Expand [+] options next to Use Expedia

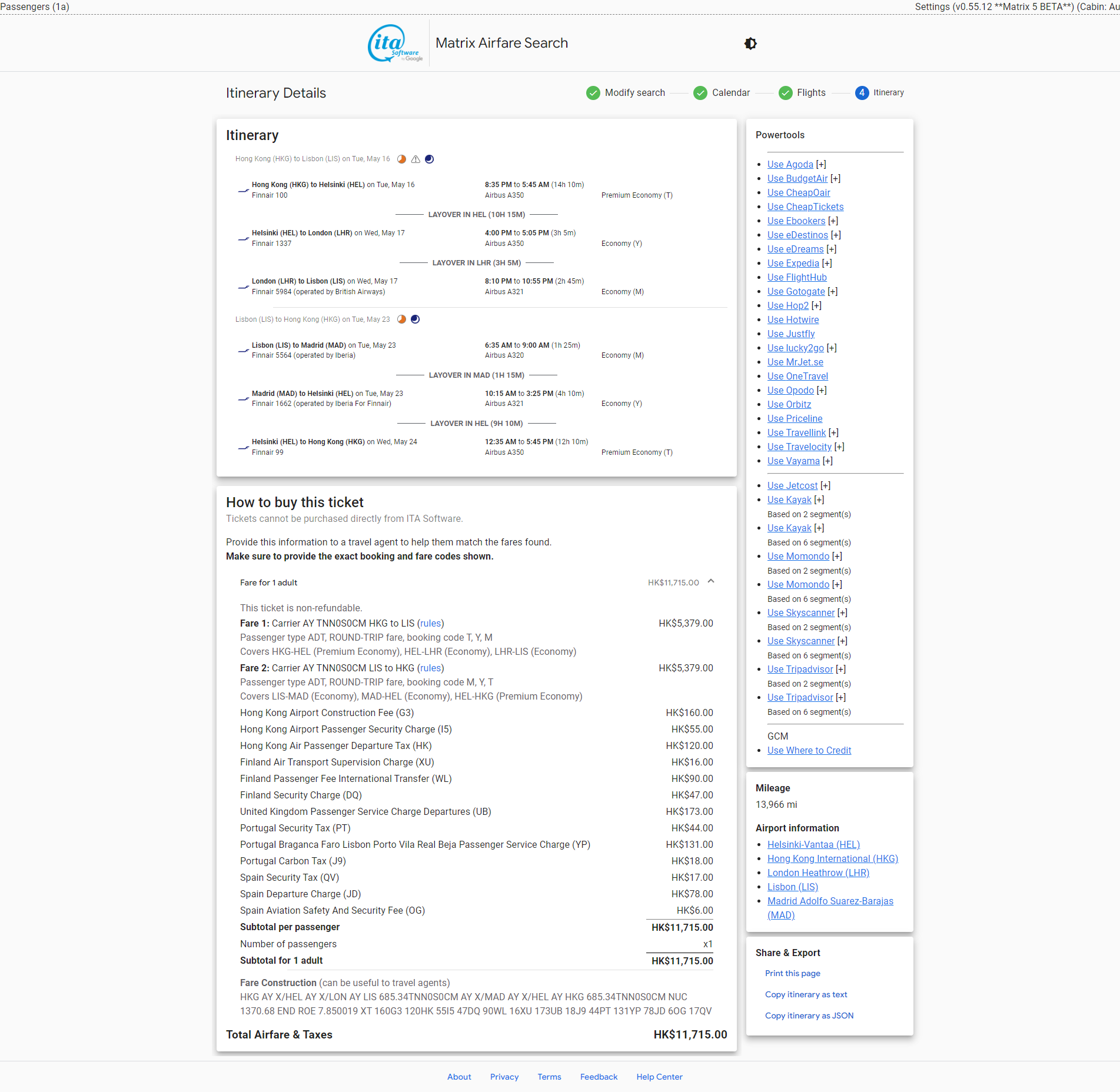click(827, 264)
